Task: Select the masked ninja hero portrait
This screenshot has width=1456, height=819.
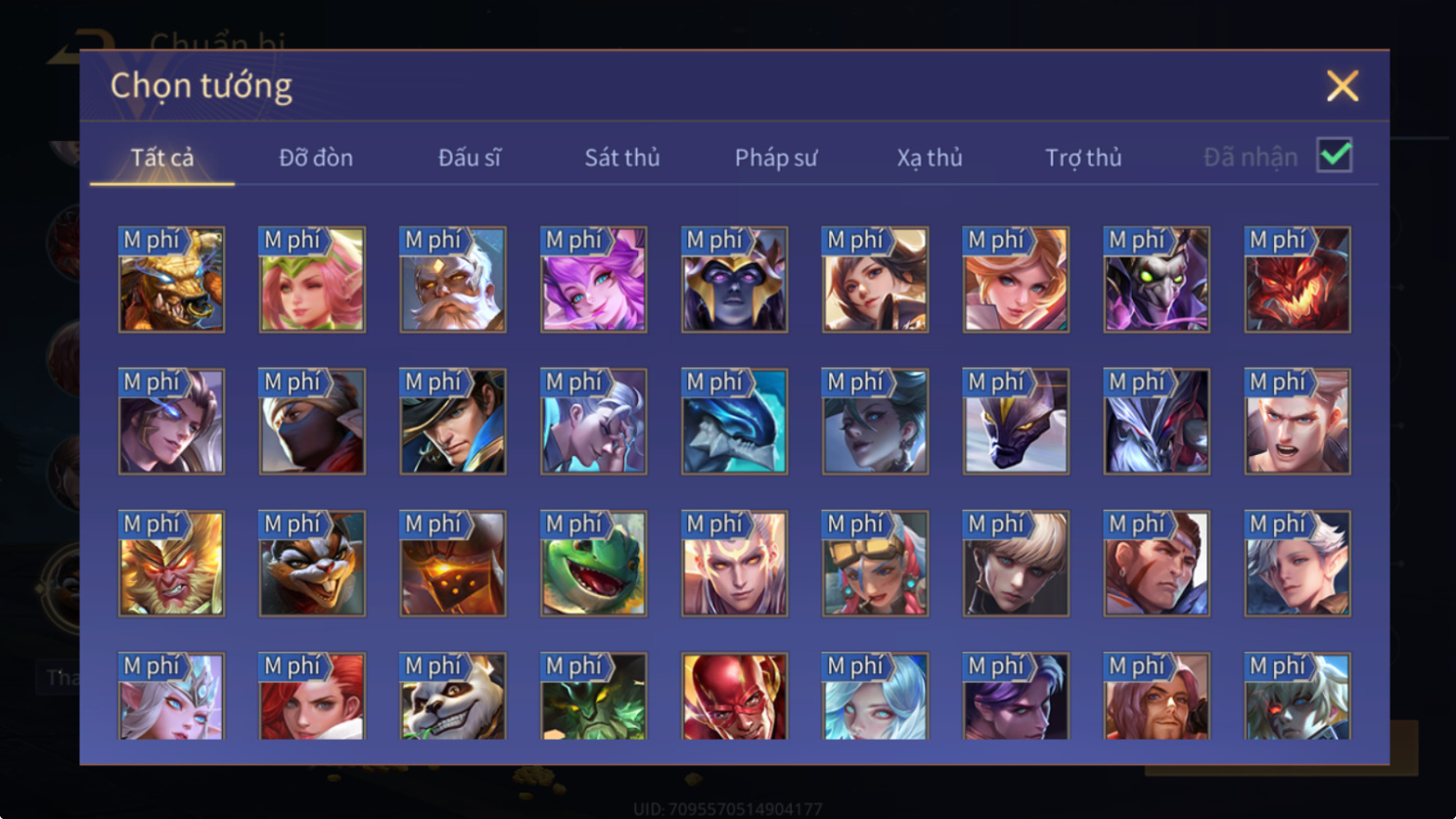Action: [312, 422]
